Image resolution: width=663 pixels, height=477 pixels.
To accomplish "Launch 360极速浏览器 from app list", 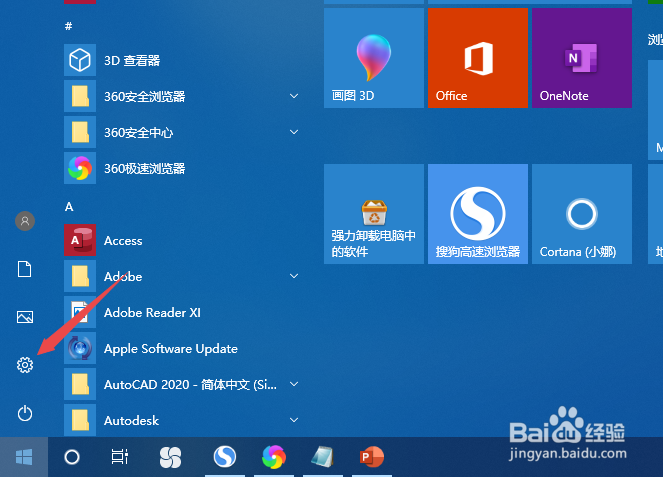I will (x=80, y=168).
